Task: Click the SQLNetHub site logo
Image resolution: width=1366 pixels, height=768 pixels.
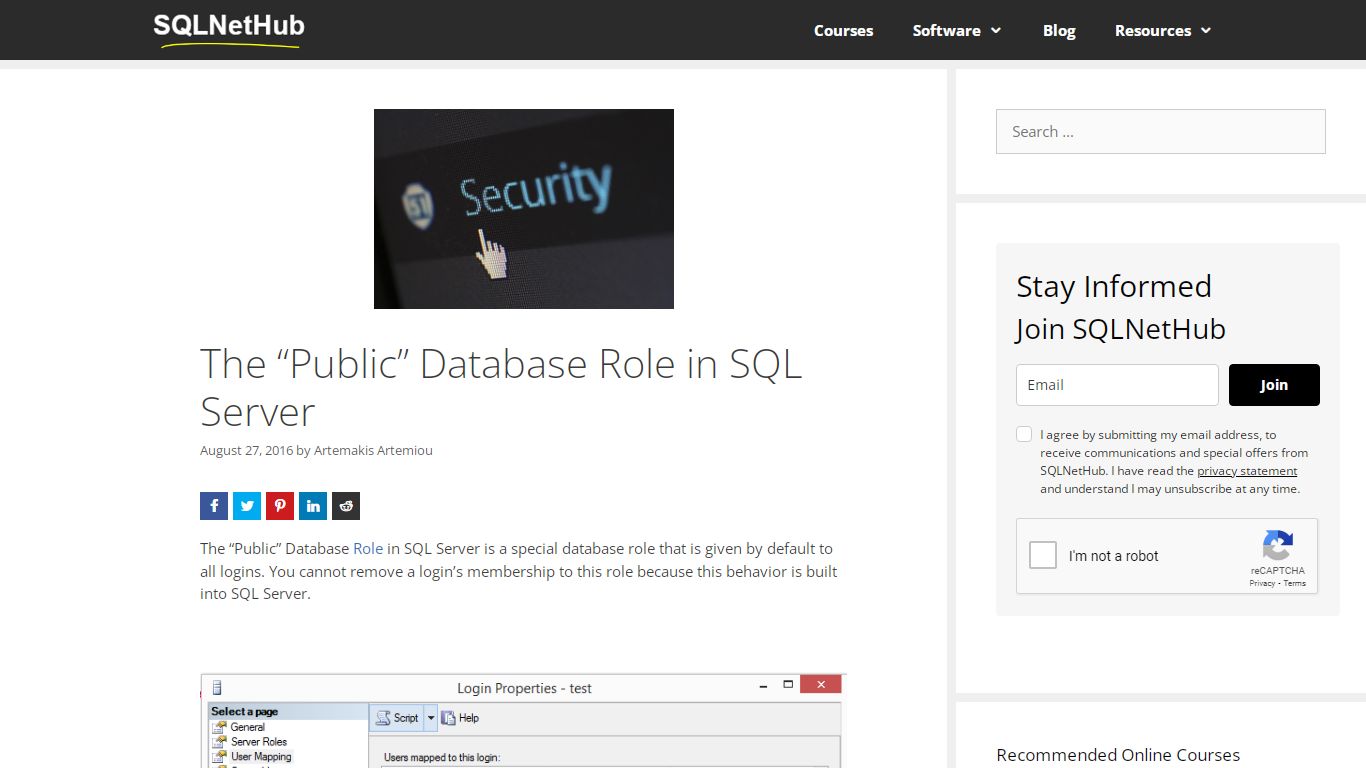Action: coord(229,28)
